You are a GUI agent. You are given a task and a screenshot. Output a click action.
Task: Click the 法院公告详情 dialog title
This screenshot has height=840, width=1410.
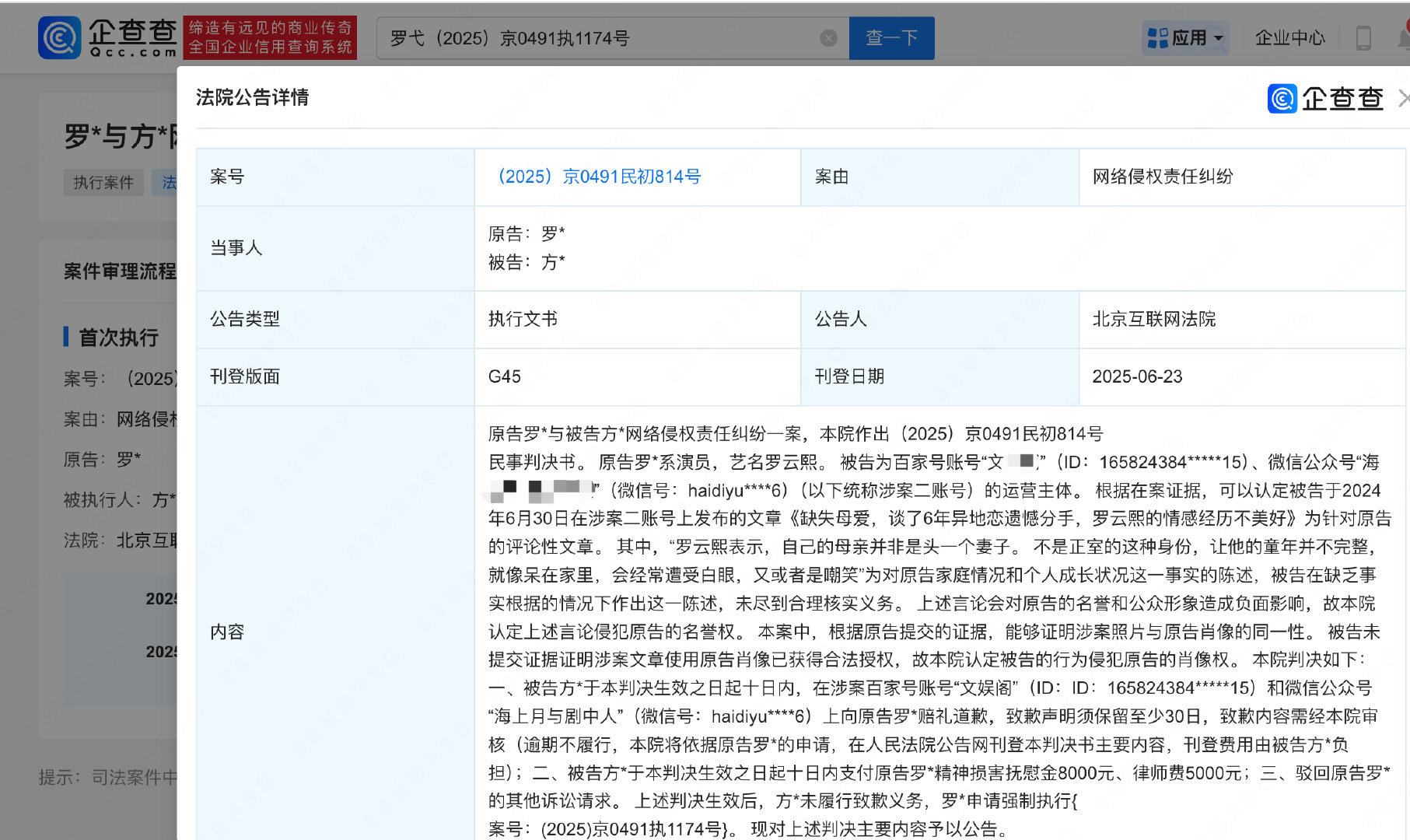click(252, 97)
